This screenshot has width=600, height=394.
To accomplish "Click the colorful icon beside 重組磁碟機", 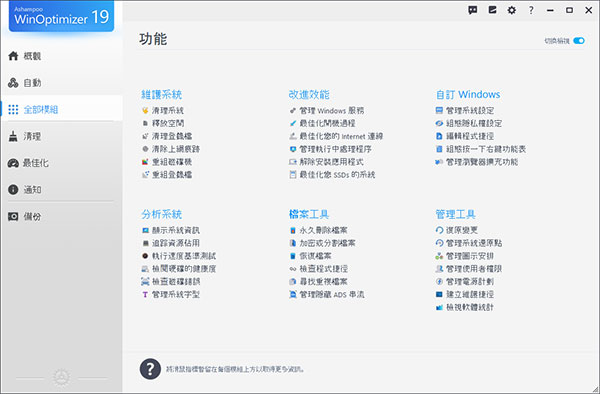I will [145, 162].
